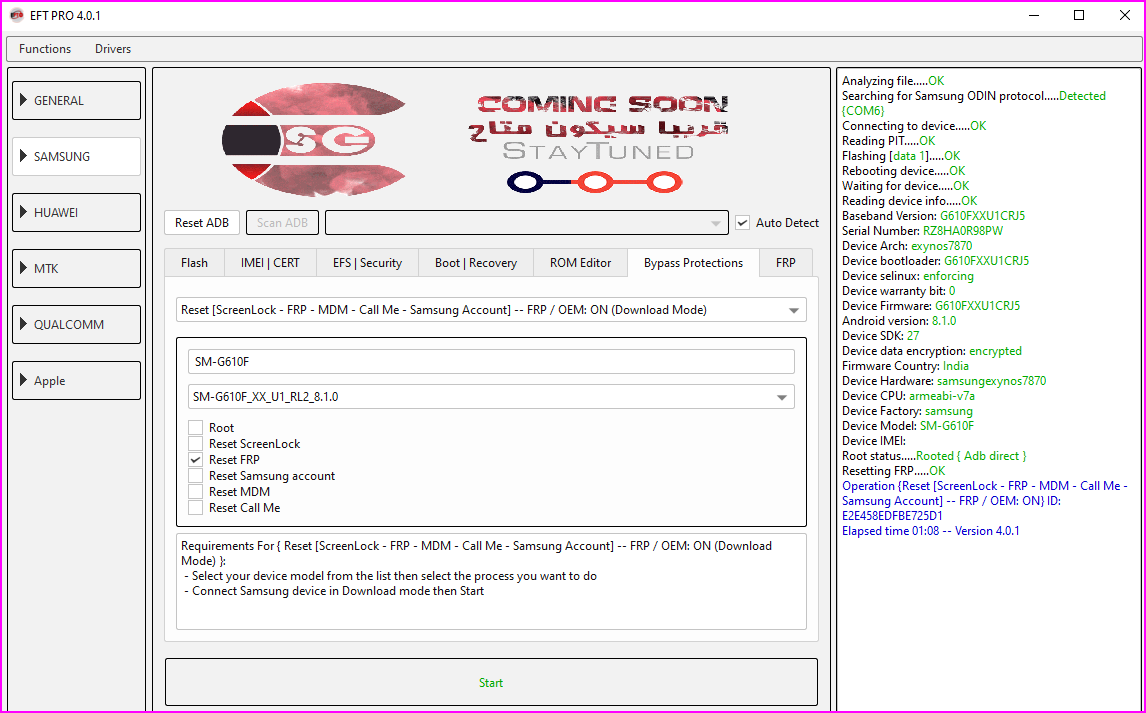Viewport: 1146px width, 713px height.
Task: Open the Functions menu
Action: click(x=45, y=49)
